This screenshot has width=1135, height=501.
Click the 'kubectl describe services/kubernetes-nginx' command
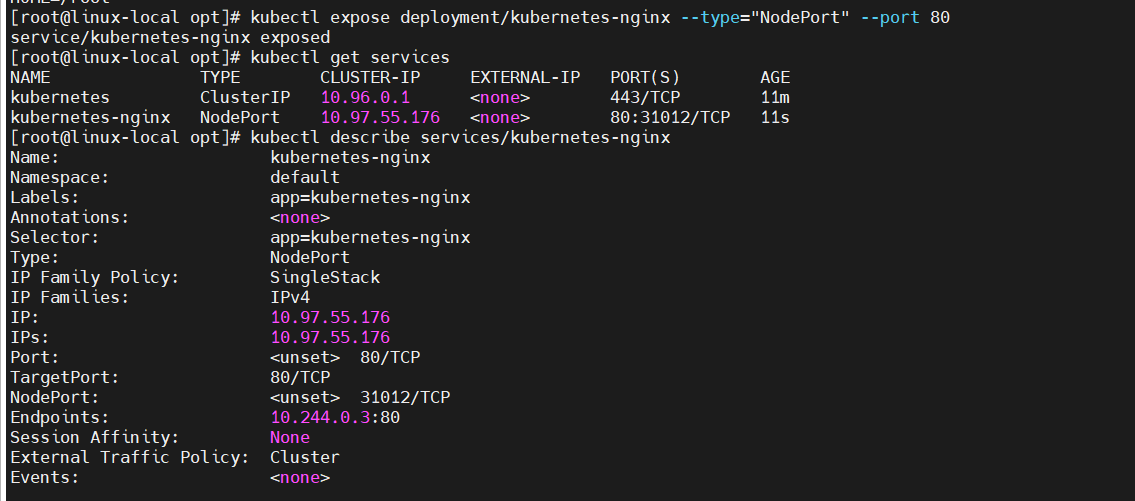point(460,138)
